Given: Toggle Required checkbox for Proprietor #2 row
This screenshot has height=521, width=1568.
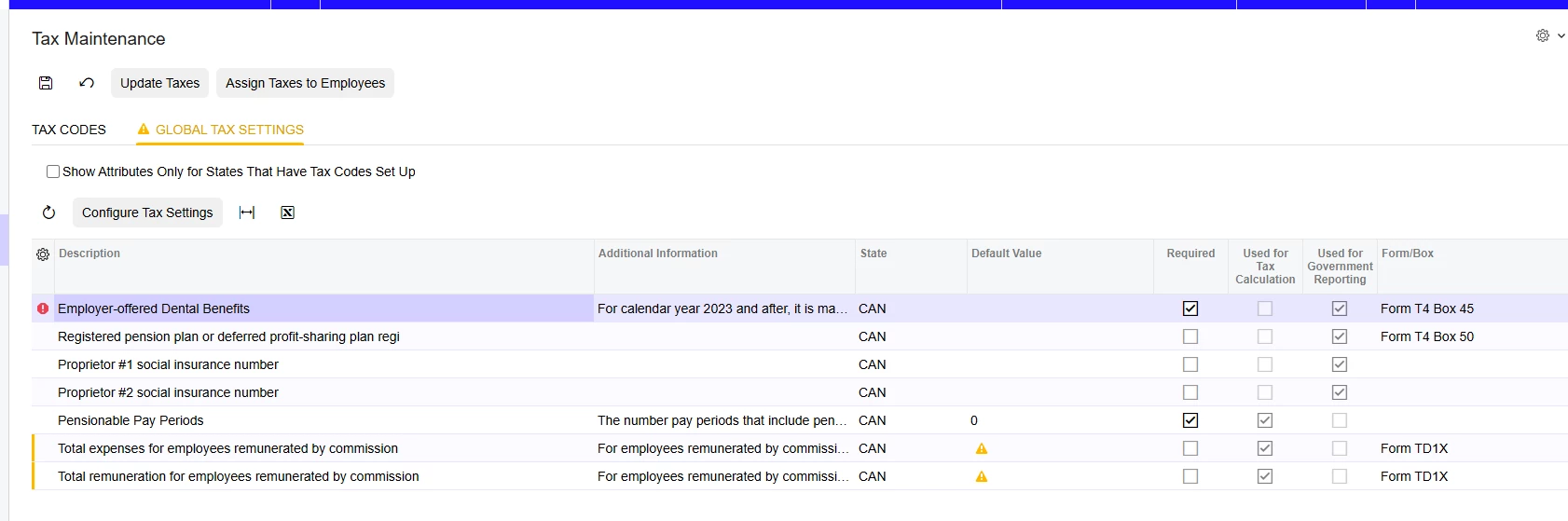Looking at the screenshot, I should click(x=1190, y=392).
